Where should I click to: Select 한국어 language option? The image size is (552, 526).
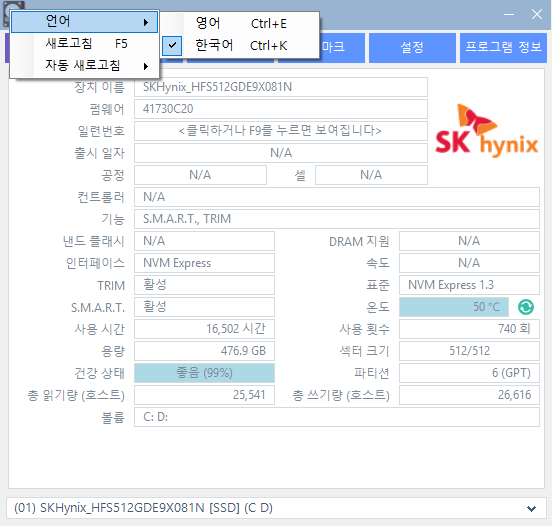pos(241,45)
